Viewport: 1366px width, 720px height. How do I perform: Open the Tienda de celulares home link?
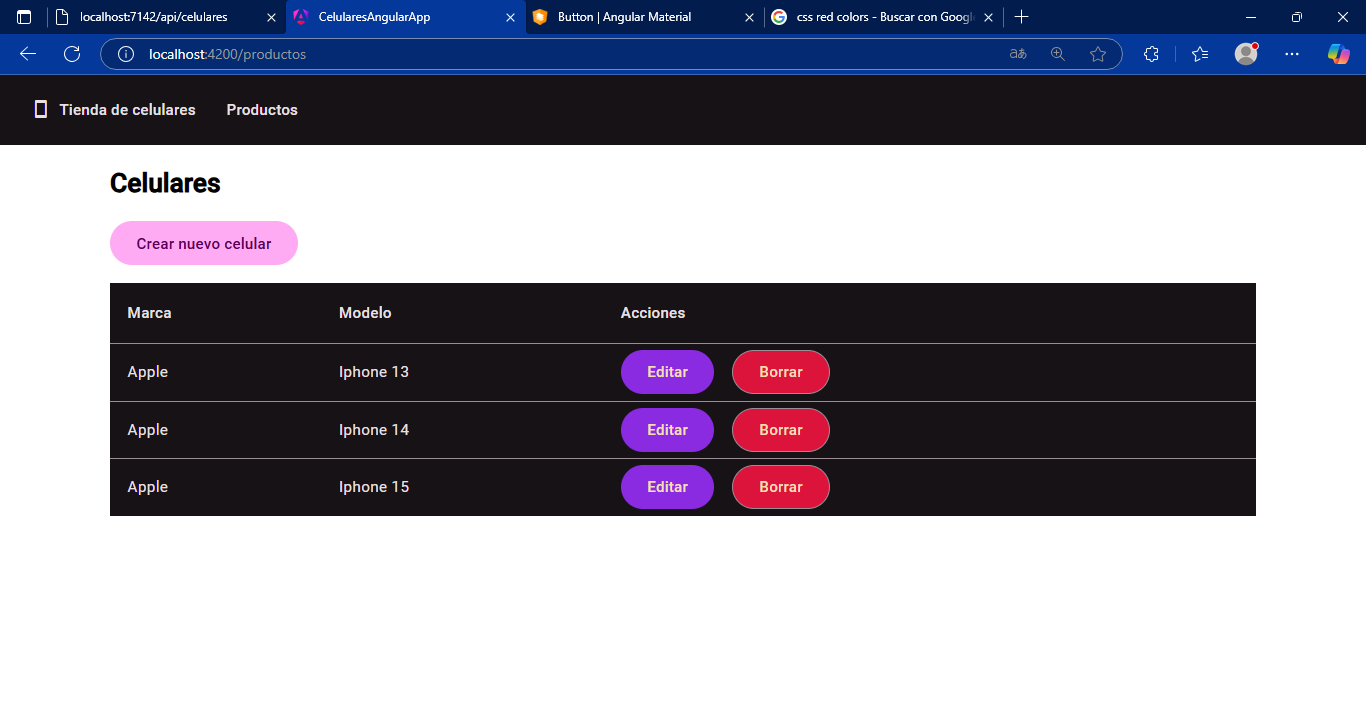pyautogui.click(x=127, y=110)
